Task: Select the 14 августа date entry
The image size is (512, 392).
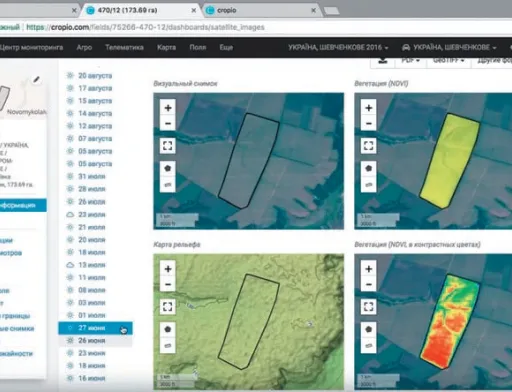Action: [95, 113]
